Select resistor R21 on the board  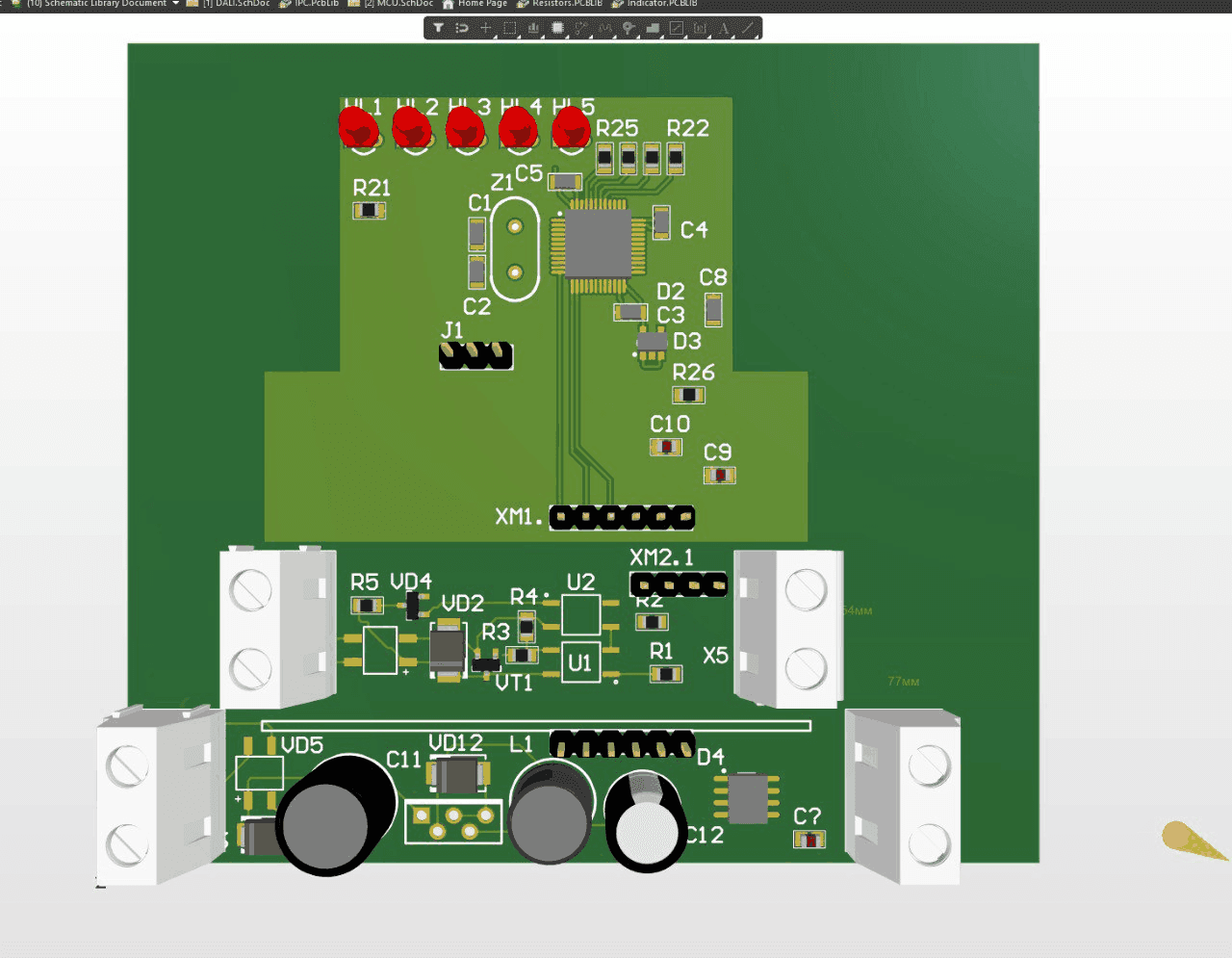[369, 210]
